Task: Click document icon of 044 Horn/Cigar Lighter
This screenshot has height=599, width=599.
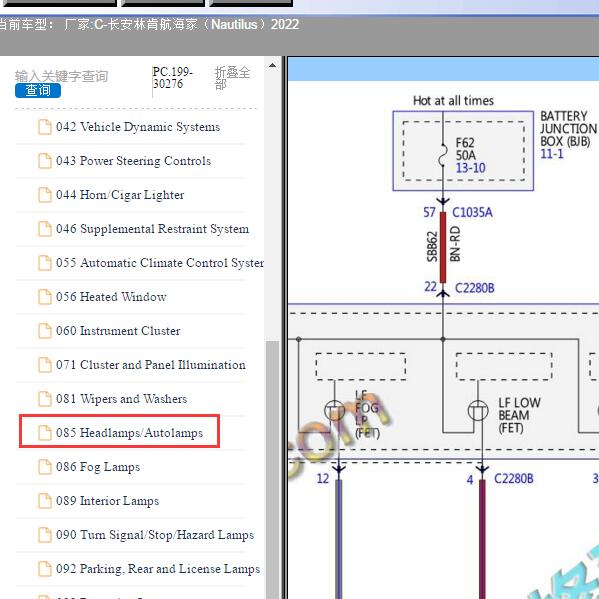Action: [x=45, y=195]
